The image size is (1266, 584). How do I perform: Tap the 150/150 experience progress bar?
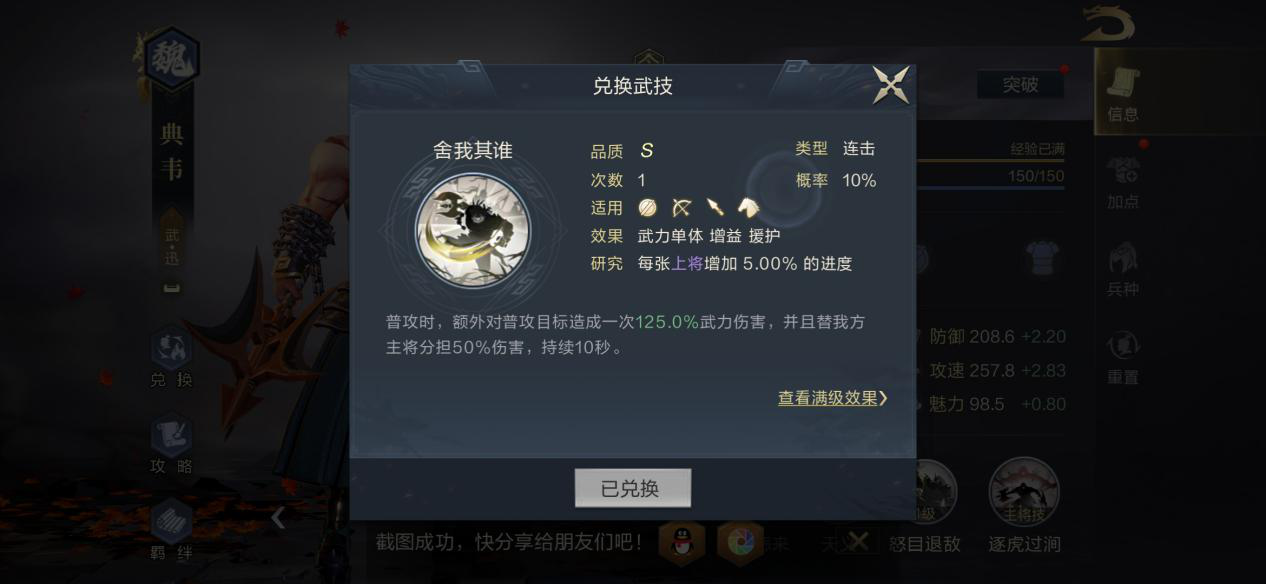click(990, 176)
